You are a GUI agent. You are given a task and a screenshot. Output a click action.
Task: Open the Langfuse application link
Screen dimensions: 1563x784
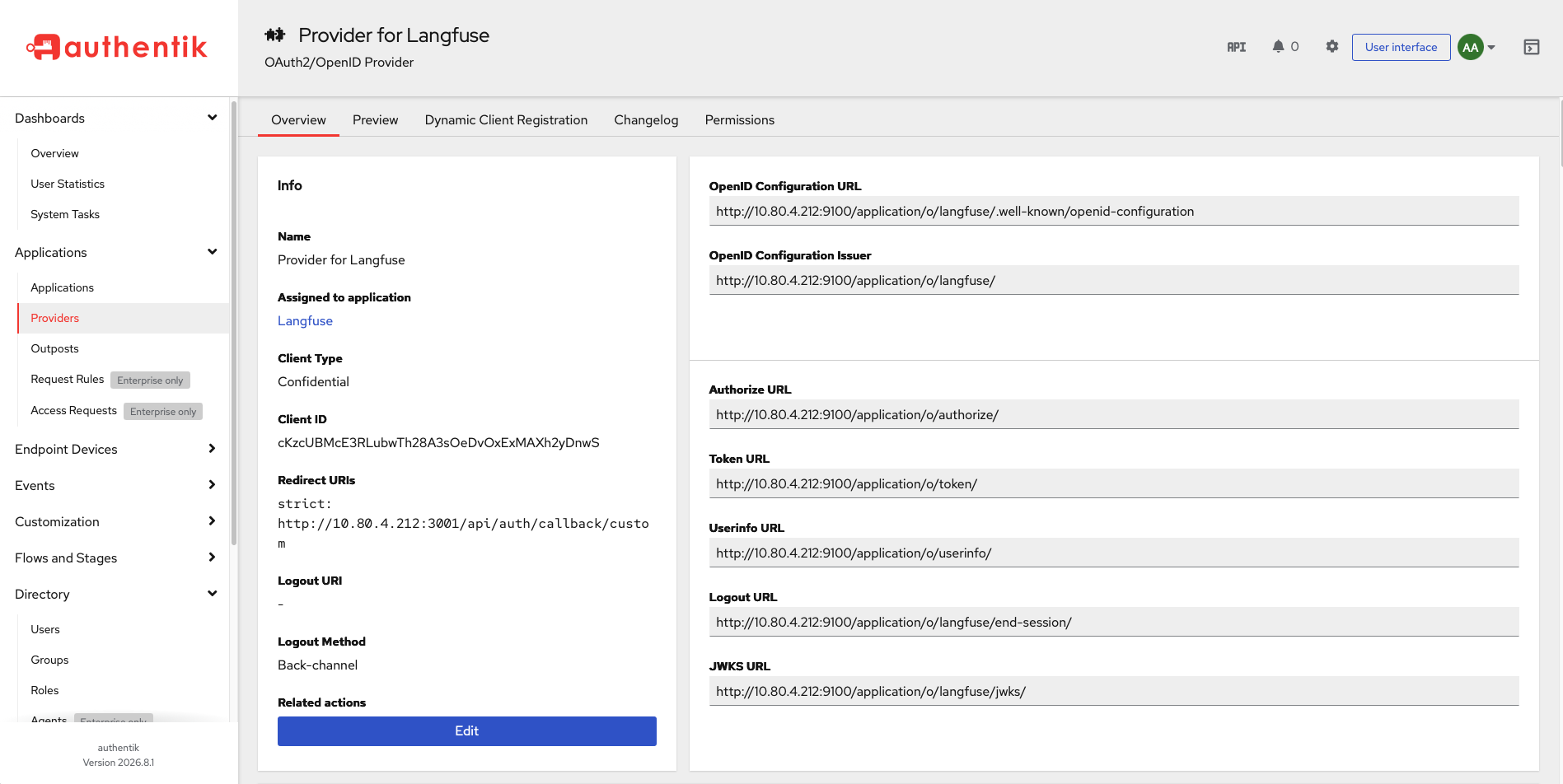coord(305,321)
